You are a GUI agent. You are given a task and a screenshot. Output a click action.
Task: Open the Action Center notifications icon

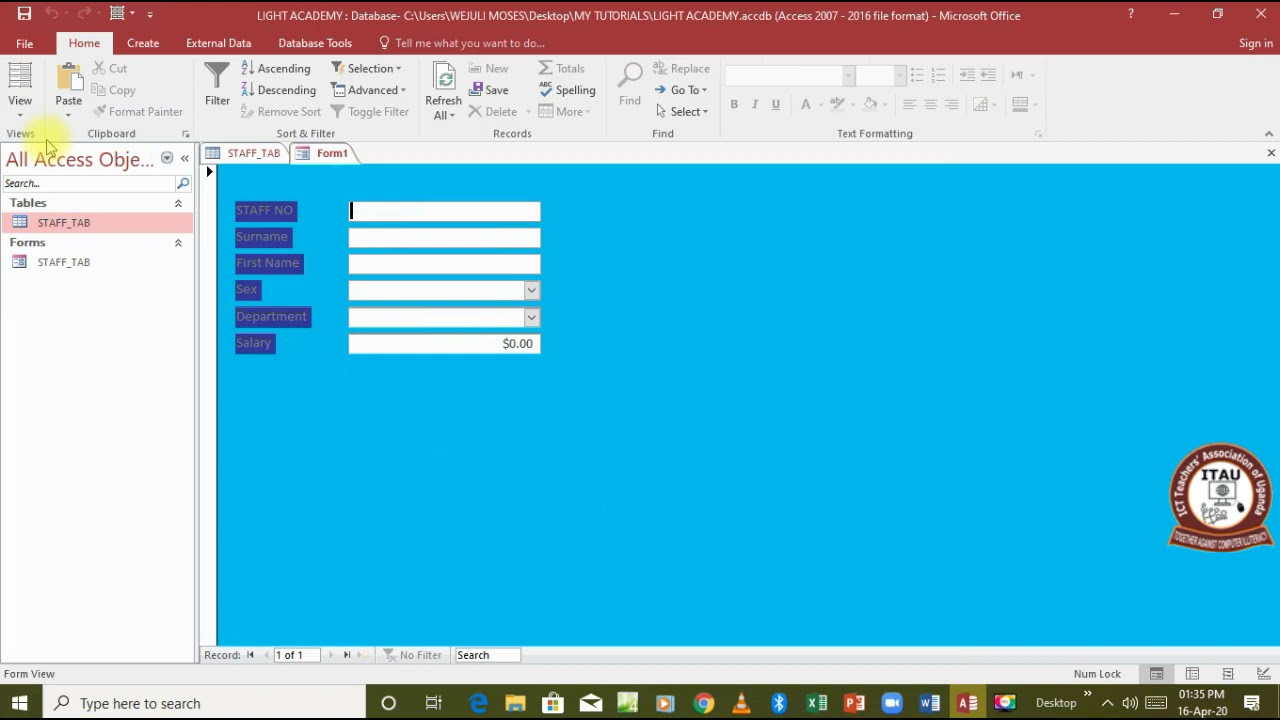(1252, 703)
